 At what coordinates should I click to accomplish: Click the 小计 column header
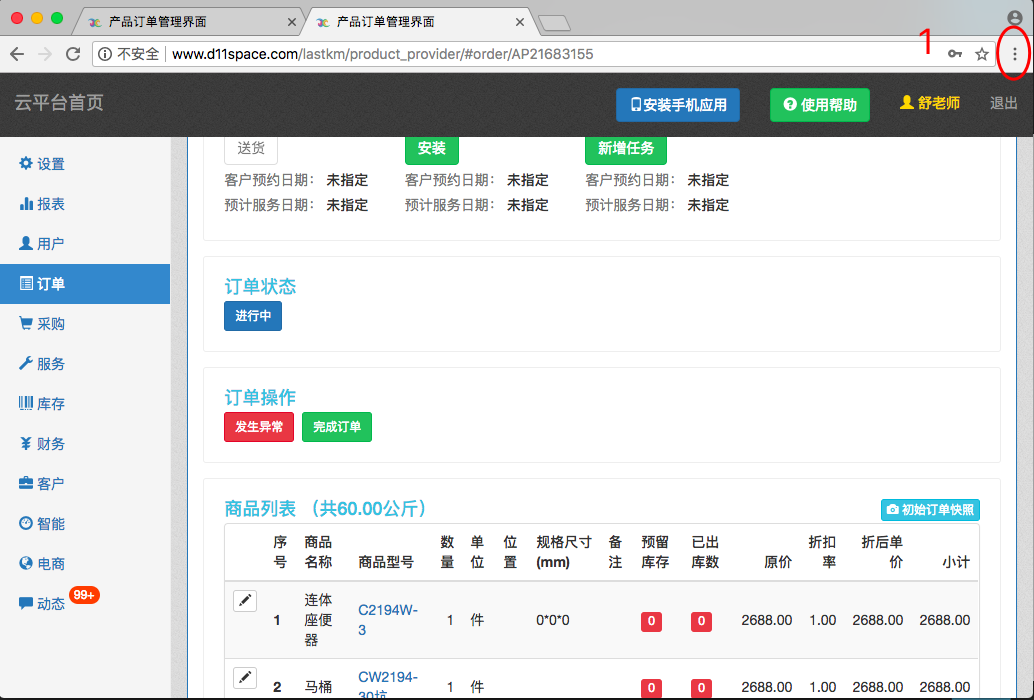click(x=956, y=562)
